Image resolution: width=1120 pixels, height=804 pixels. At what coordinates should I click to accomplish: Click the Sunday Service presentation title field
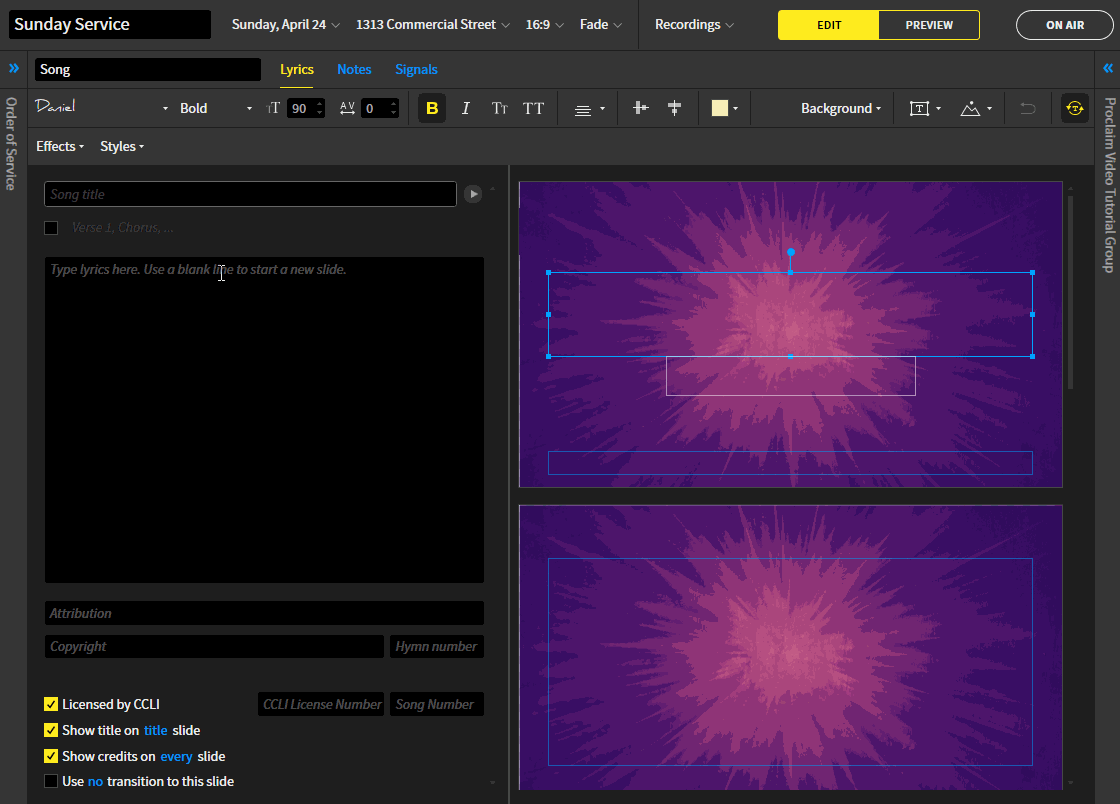pyautogui.click(x=110, y=24)
